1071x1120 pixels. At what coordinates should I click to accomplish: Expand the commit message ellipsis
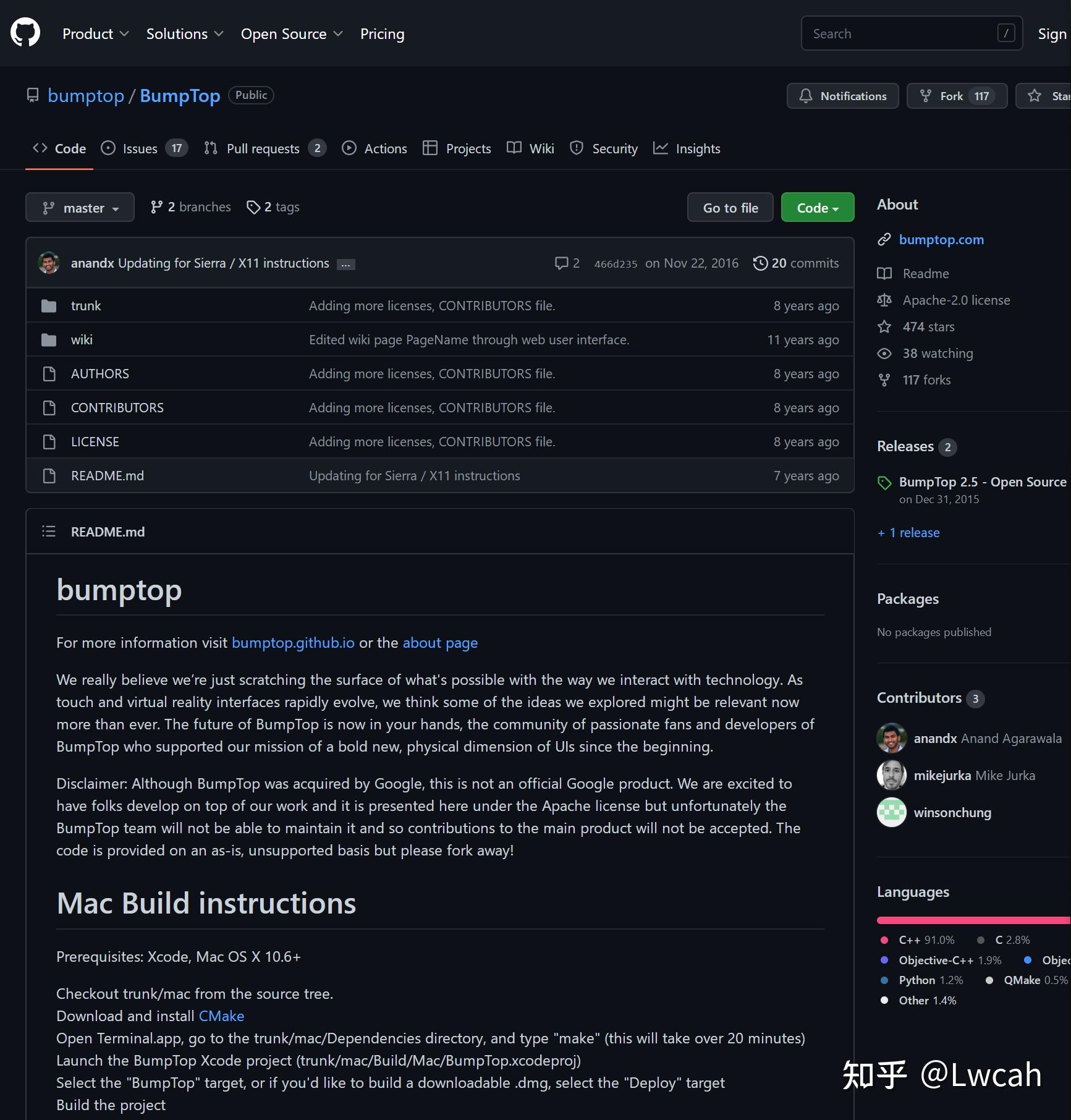click(345, 265)
